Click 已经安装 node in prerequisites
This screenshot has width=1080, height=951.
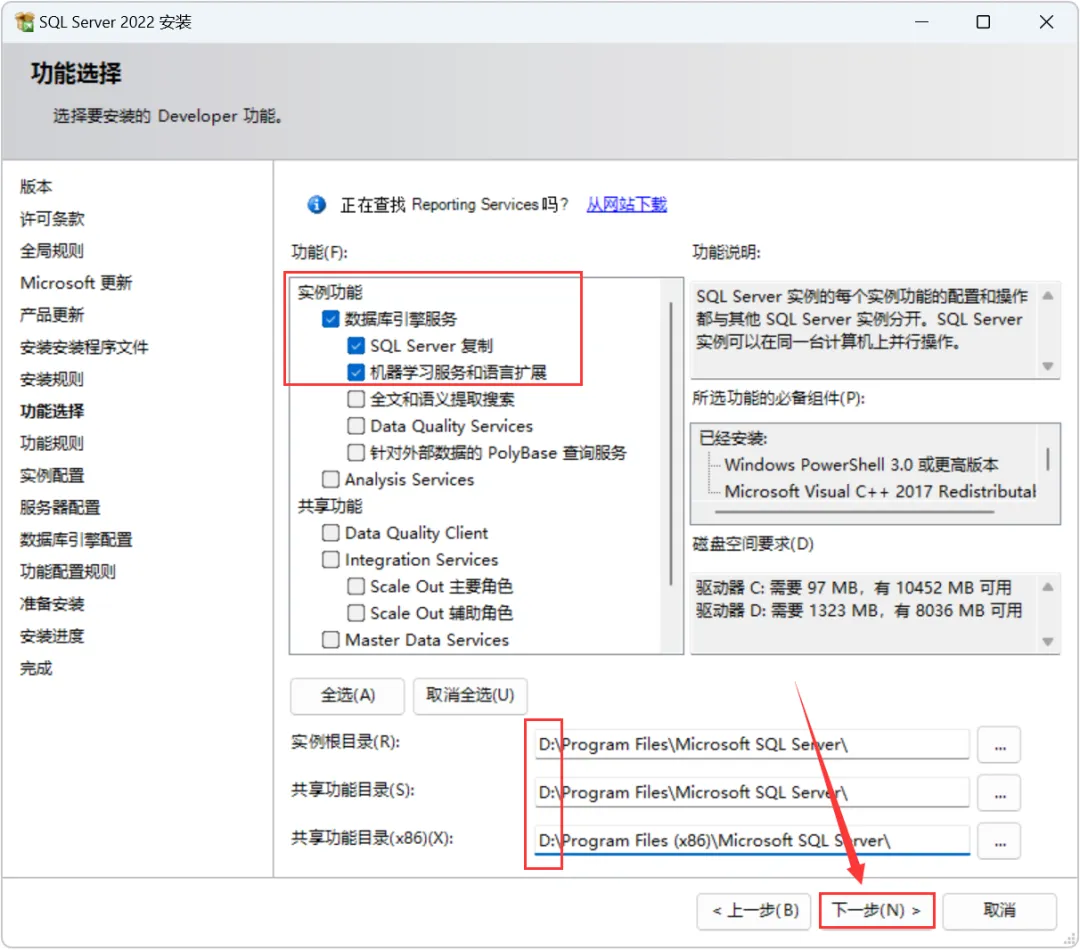pos(733,439)
